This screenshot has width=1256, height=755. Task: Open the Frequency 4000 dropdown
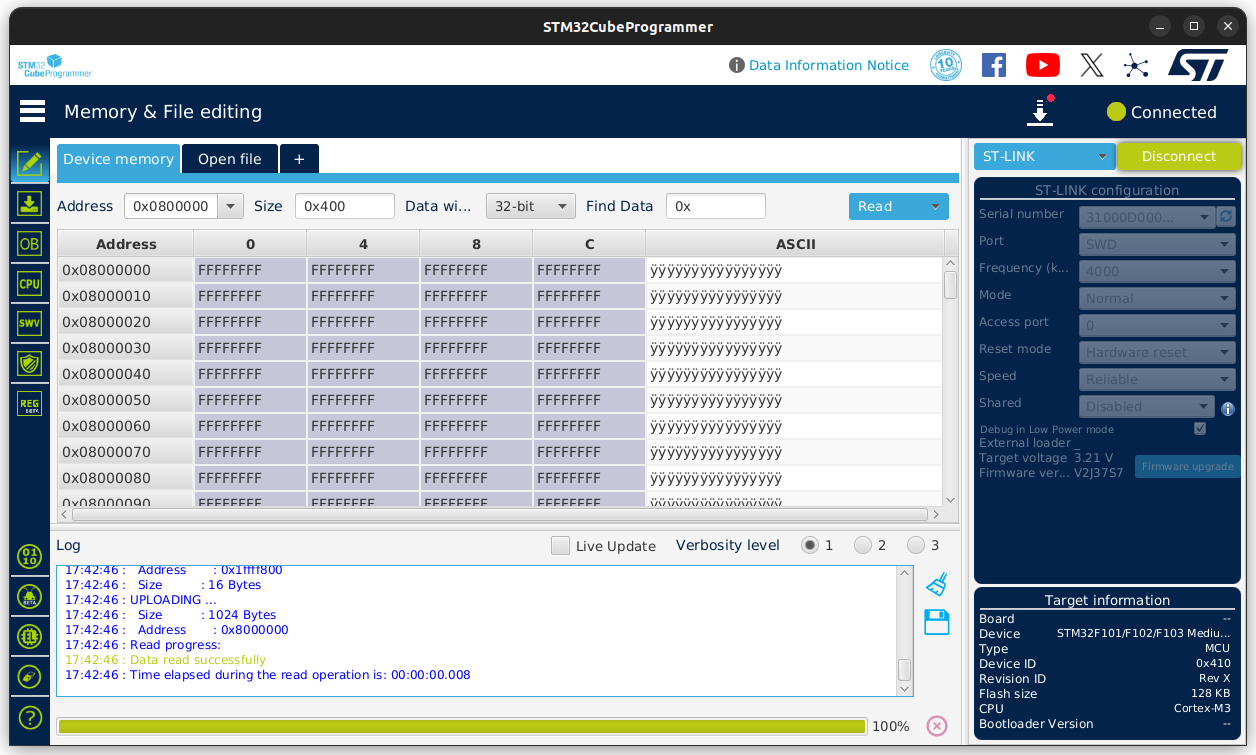(x=1157, y=271)
